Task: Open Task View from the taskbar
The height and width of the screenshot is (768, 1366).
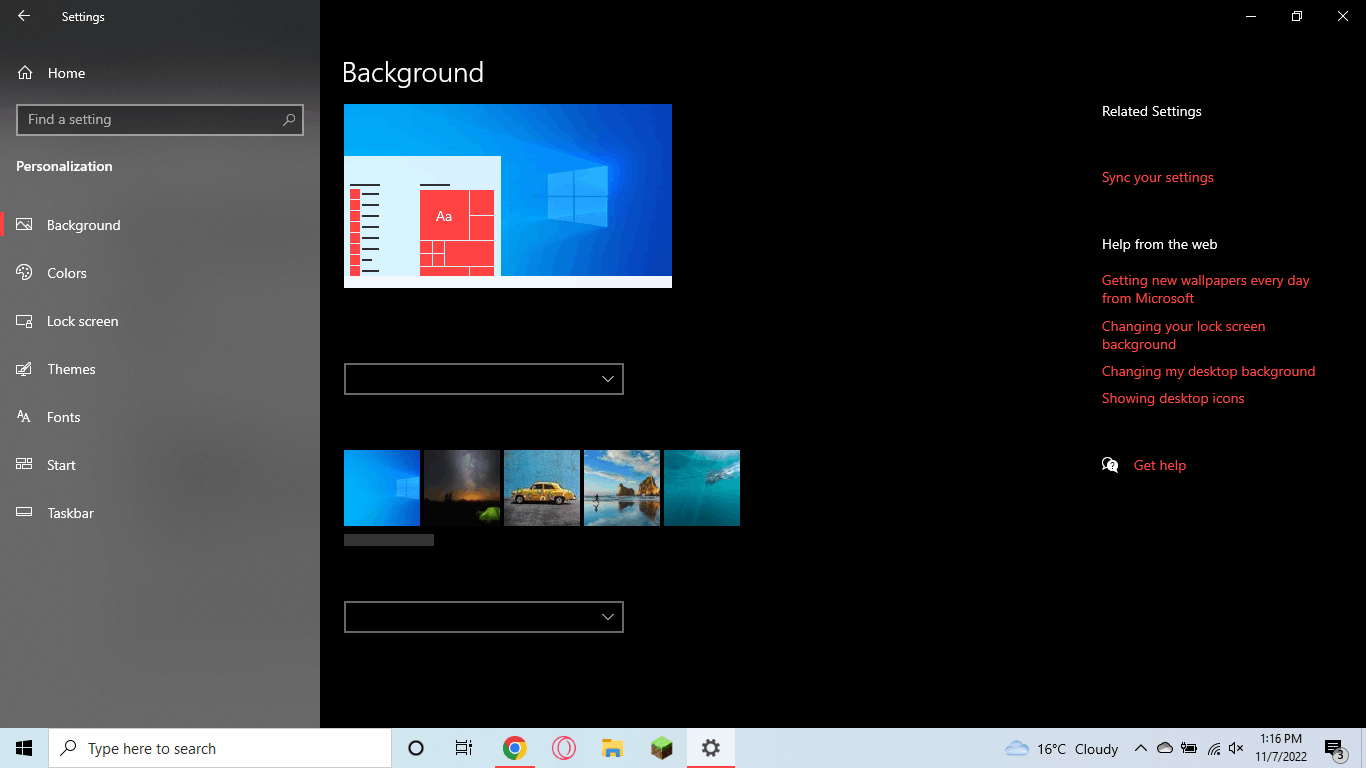Action: pos(464,748)
